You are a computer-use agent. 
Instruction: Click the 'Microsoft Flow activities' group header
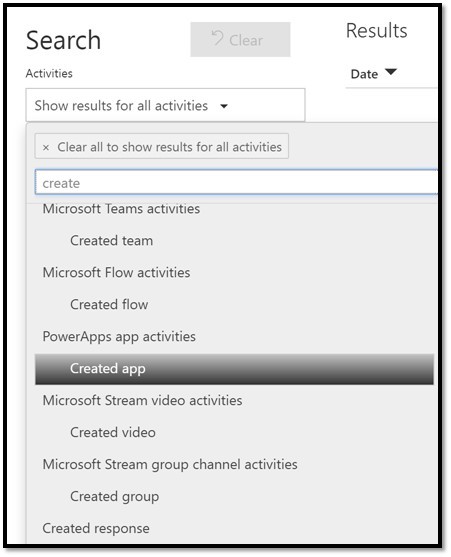(x=116, y=272)
